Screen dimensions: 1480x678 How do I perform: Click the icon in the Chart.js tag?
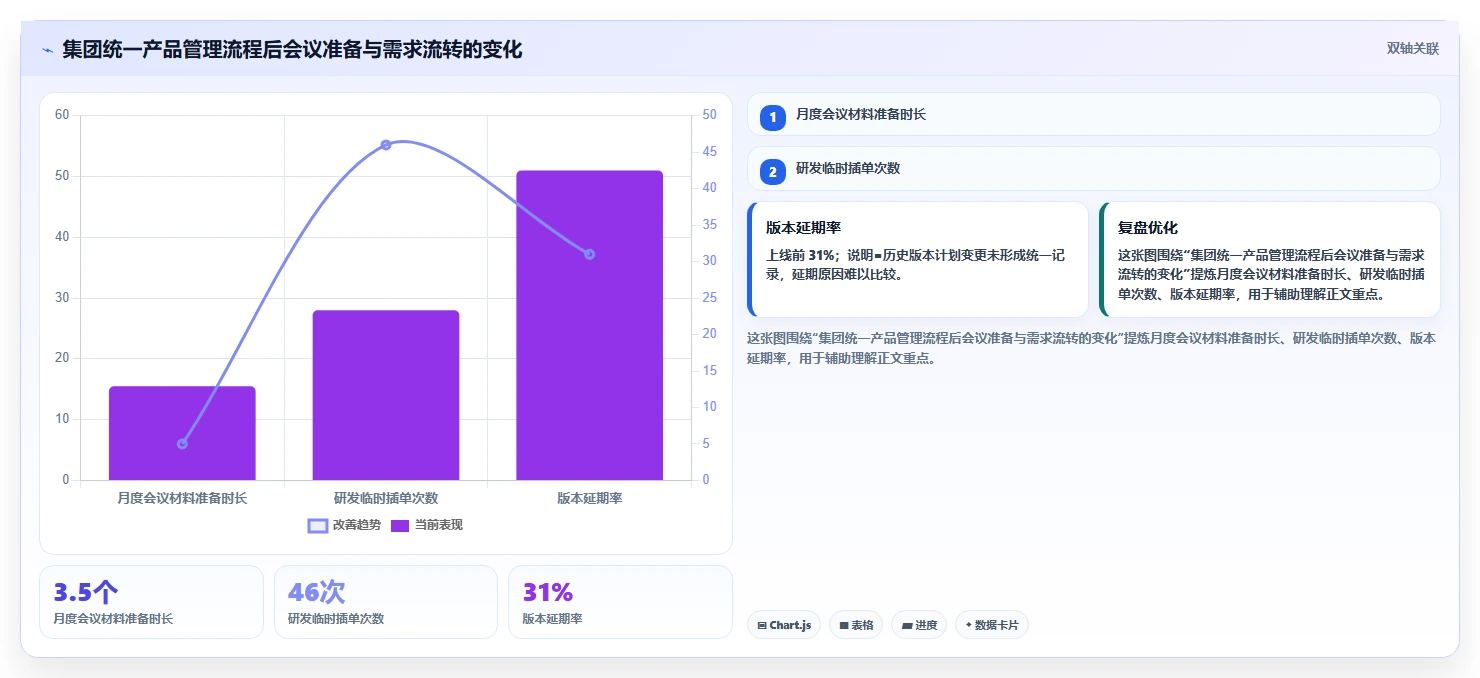762,625
